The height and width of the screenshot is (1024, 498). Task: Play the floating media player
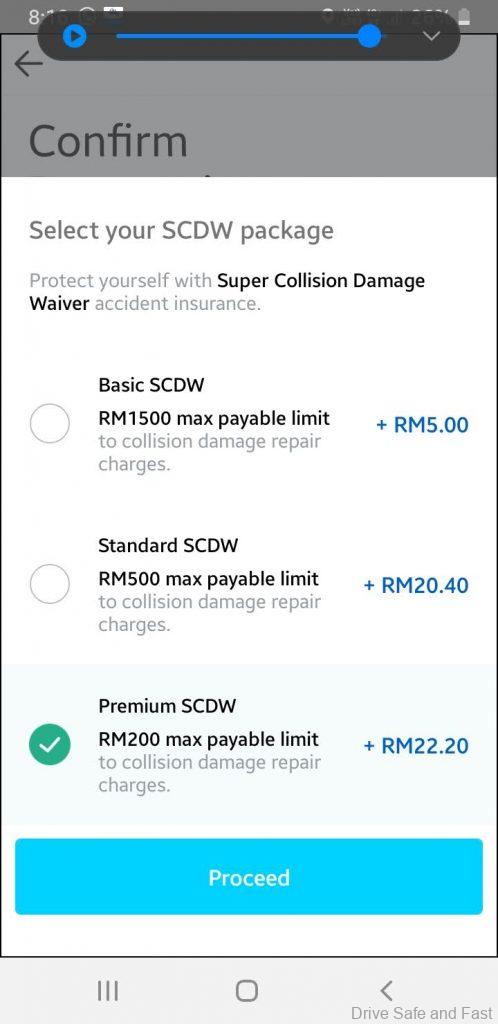tap(74, 36)
